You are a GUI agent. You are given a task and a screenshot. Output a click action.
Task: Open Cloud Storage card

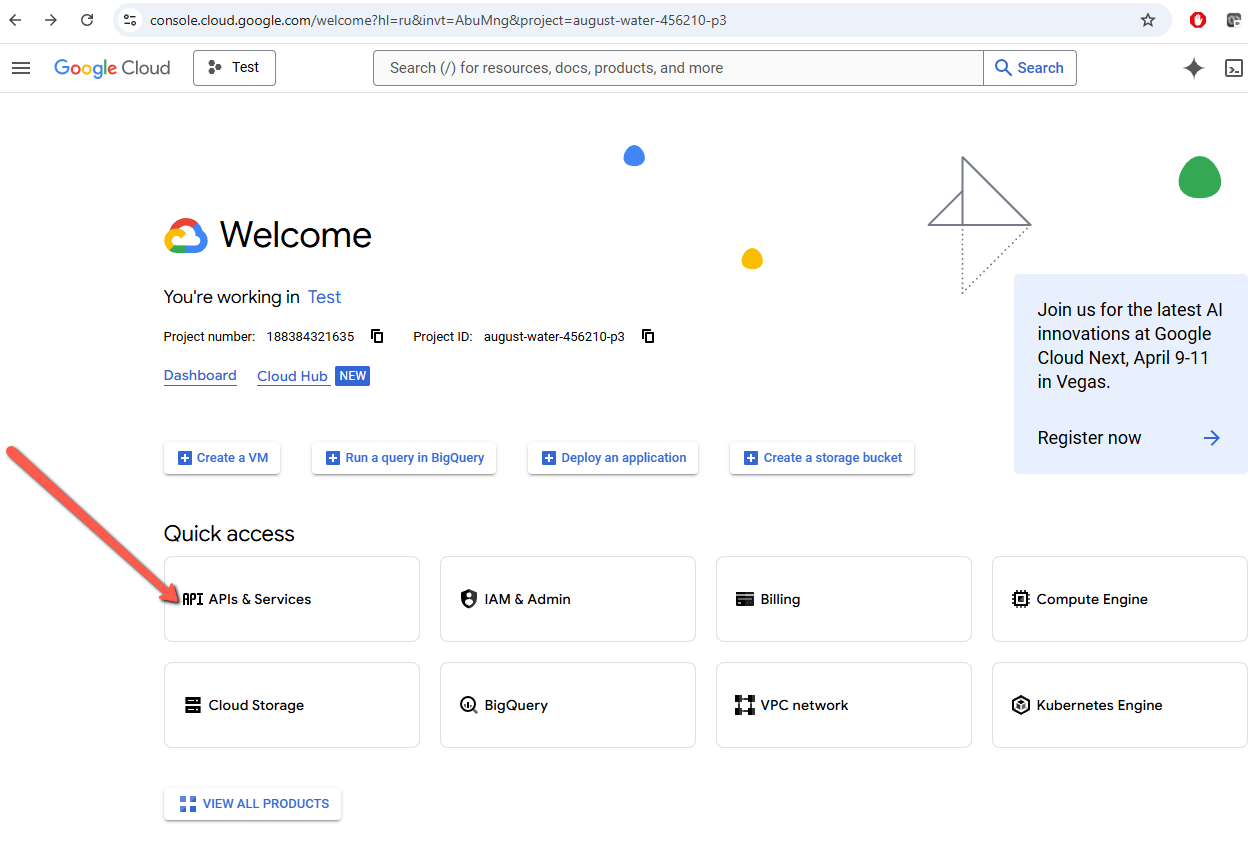pos(292,705)
